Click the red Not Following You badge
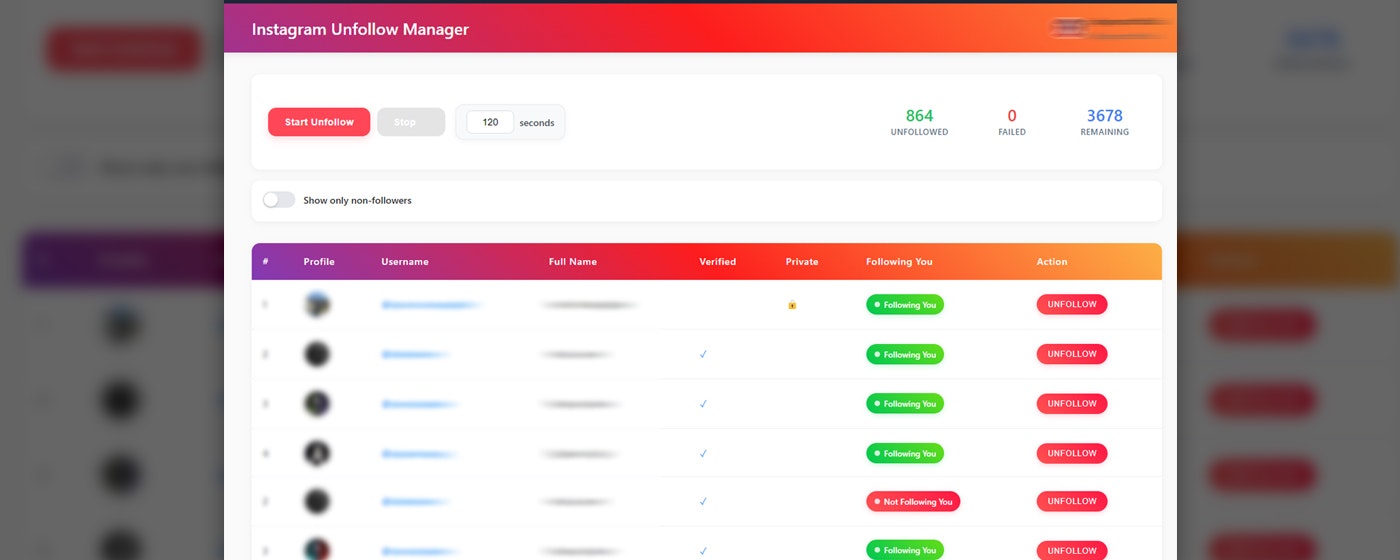This screenshot has width=1400, height=560. 913,502
